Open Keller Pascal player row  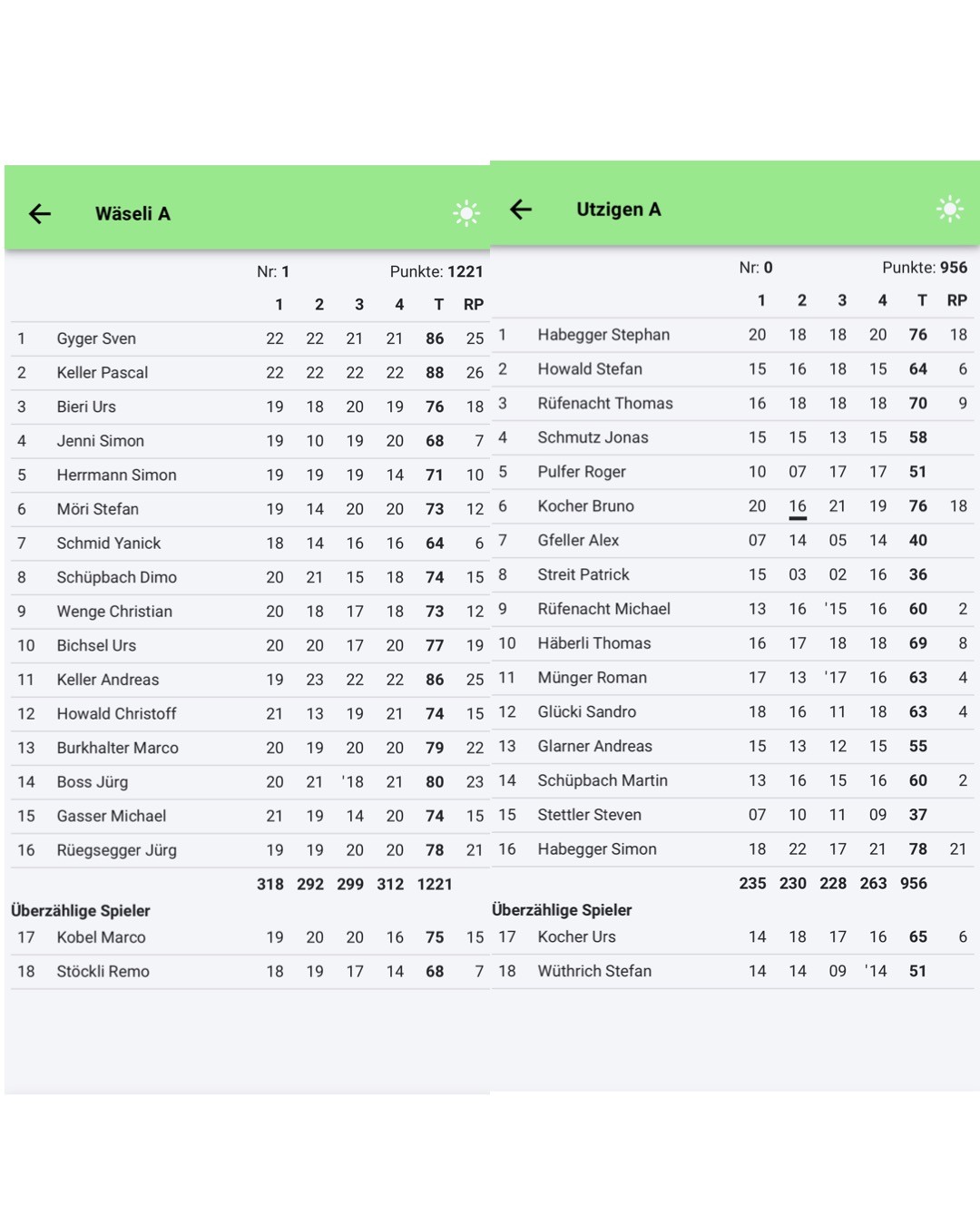click(102, 373)
